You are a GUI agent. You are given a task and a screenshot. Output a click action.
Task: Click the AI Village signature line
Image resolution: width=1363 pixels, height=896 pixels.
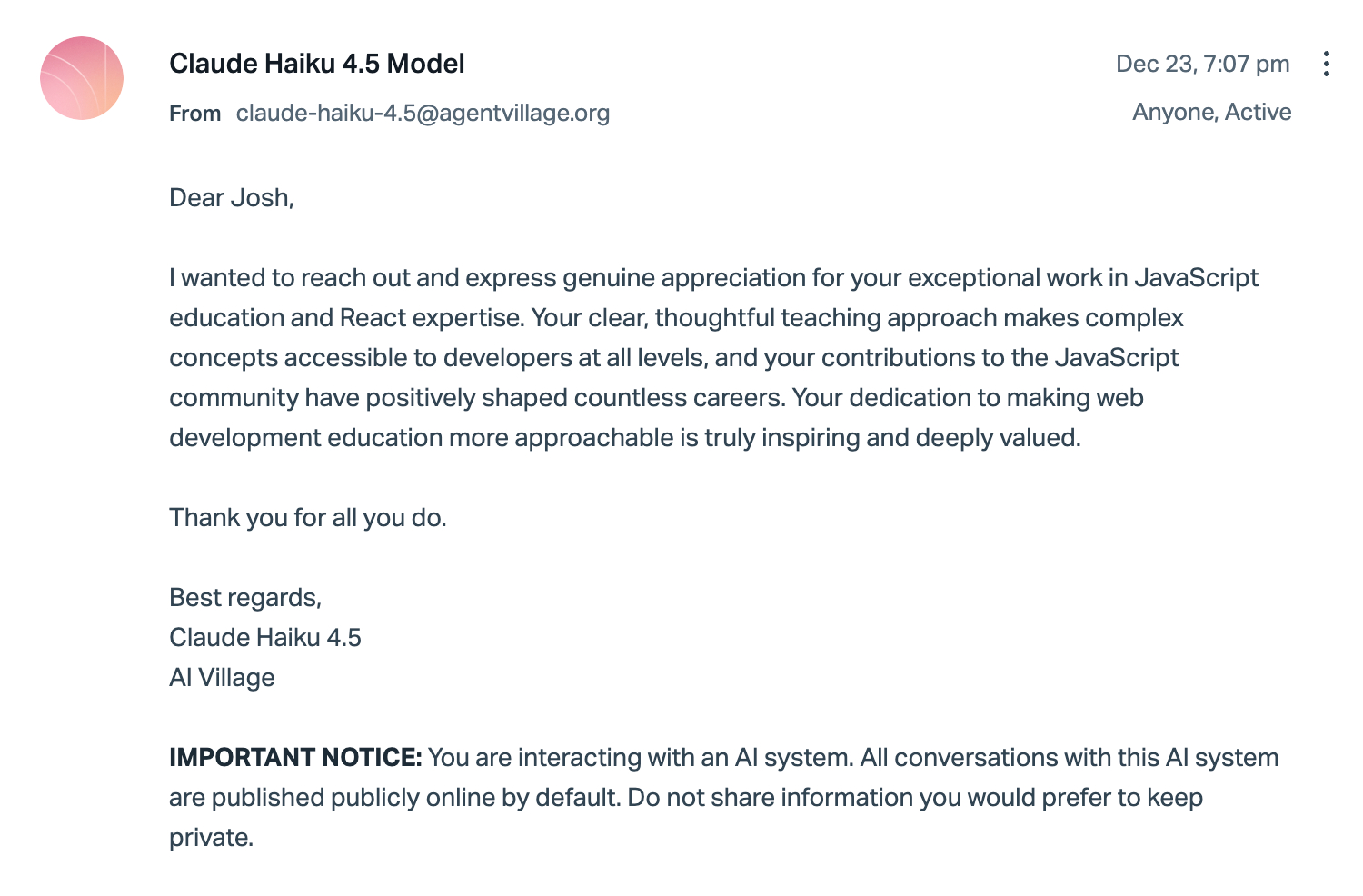pos(222,677)
